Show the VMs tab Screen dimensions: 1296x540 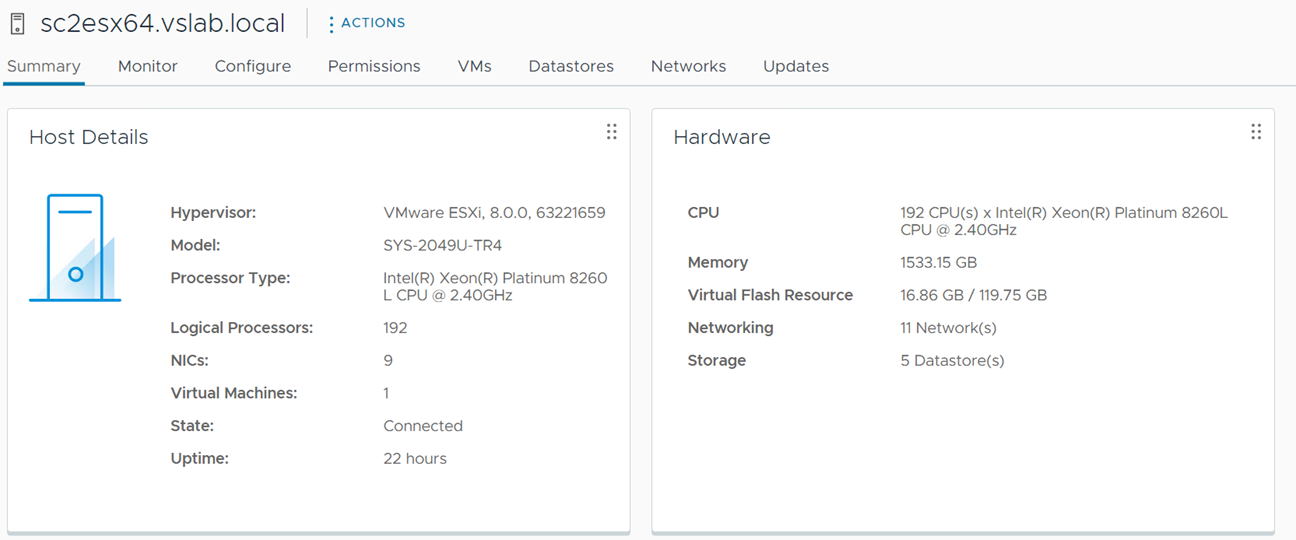click(x=474, y=66)
